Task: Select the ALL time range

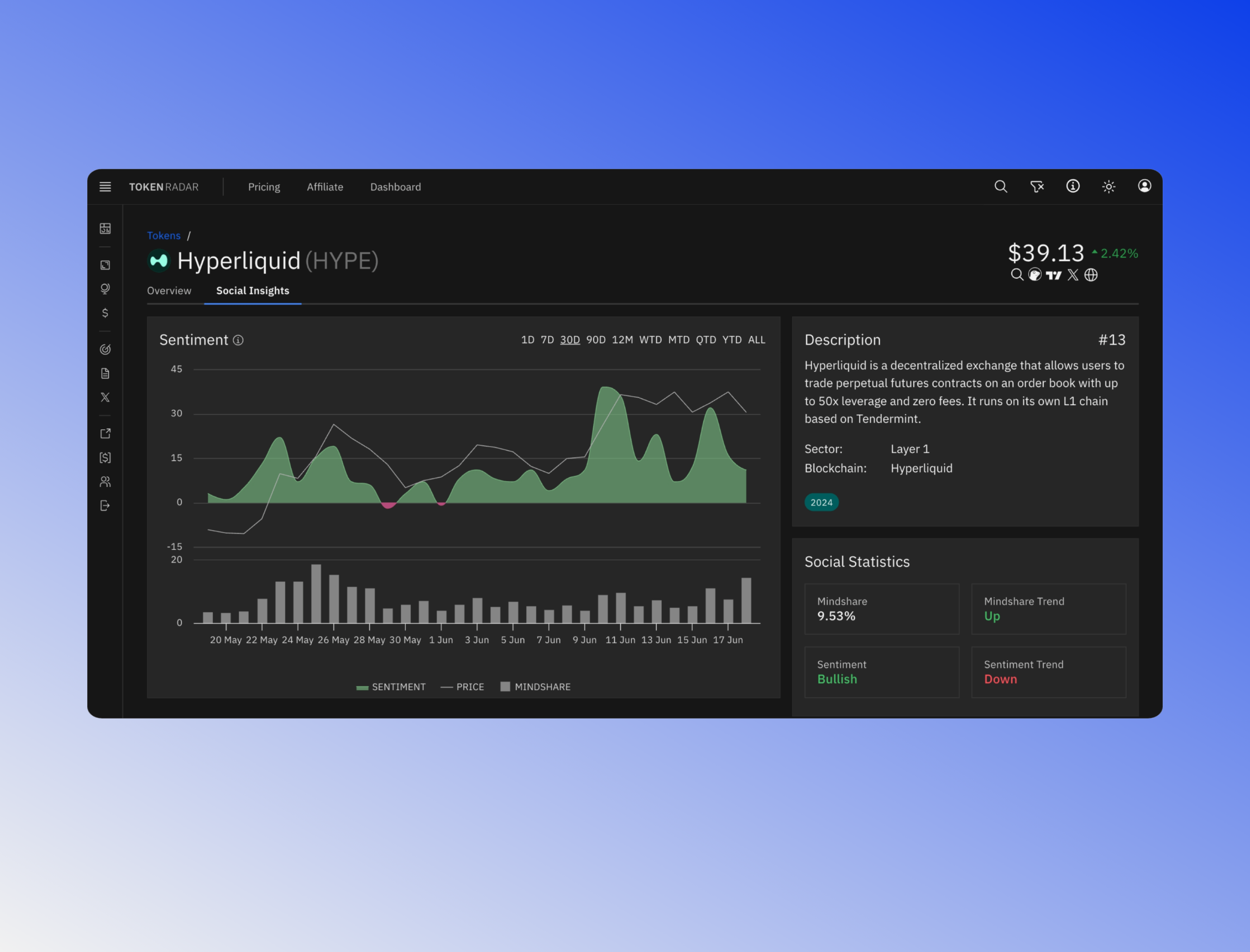Action: (x=757, y=340)
